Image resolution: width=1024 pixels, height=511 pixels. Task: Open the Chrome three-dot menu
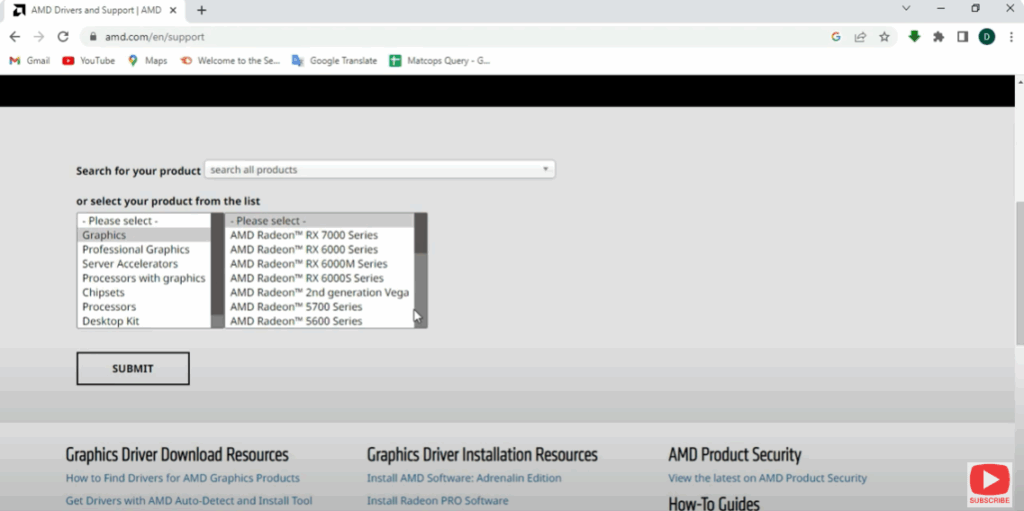[1010, 37]
